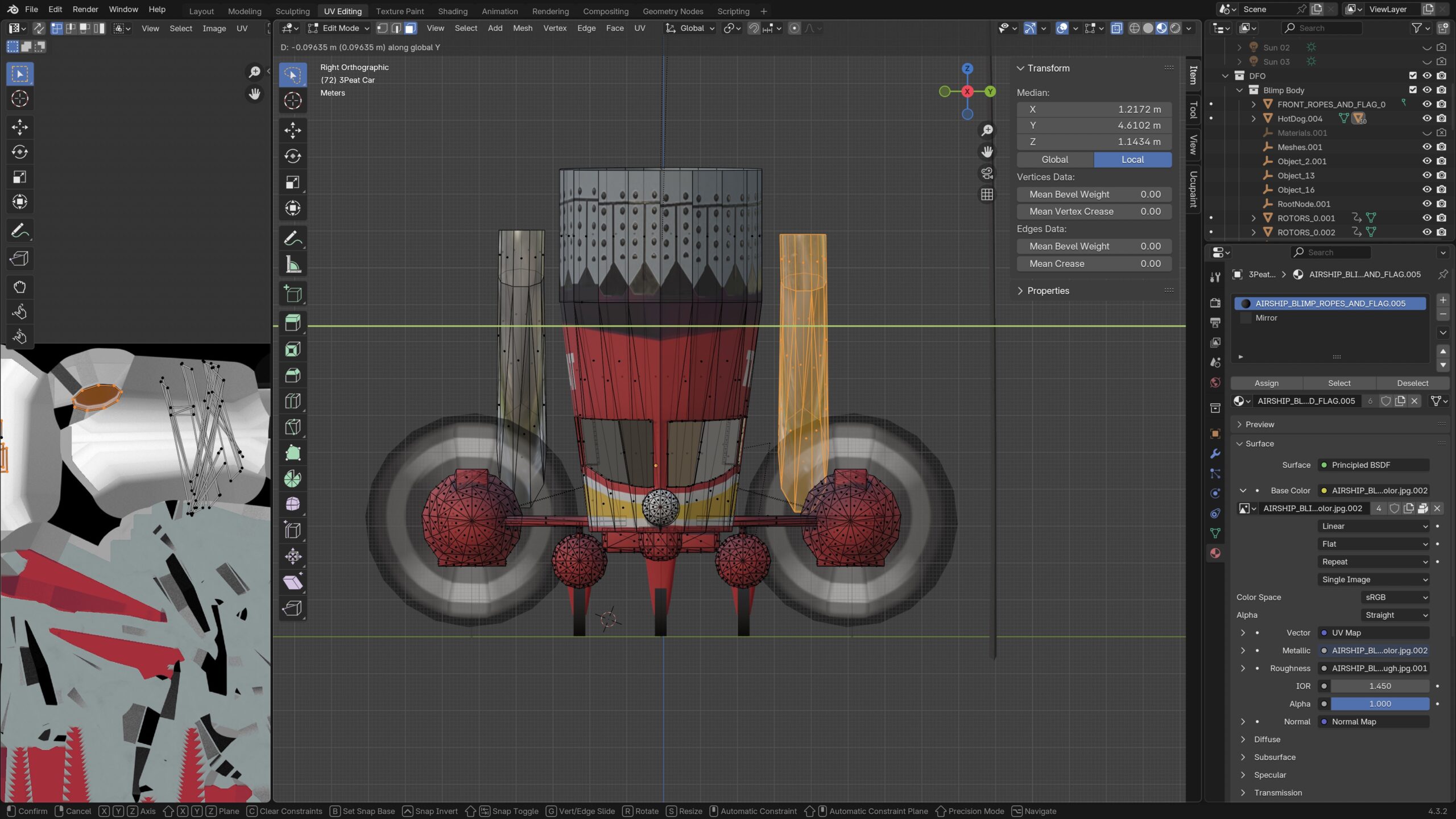
Task: Open Modifier Properties in the properties sidebar
Action: click(x=1215, y=453)
